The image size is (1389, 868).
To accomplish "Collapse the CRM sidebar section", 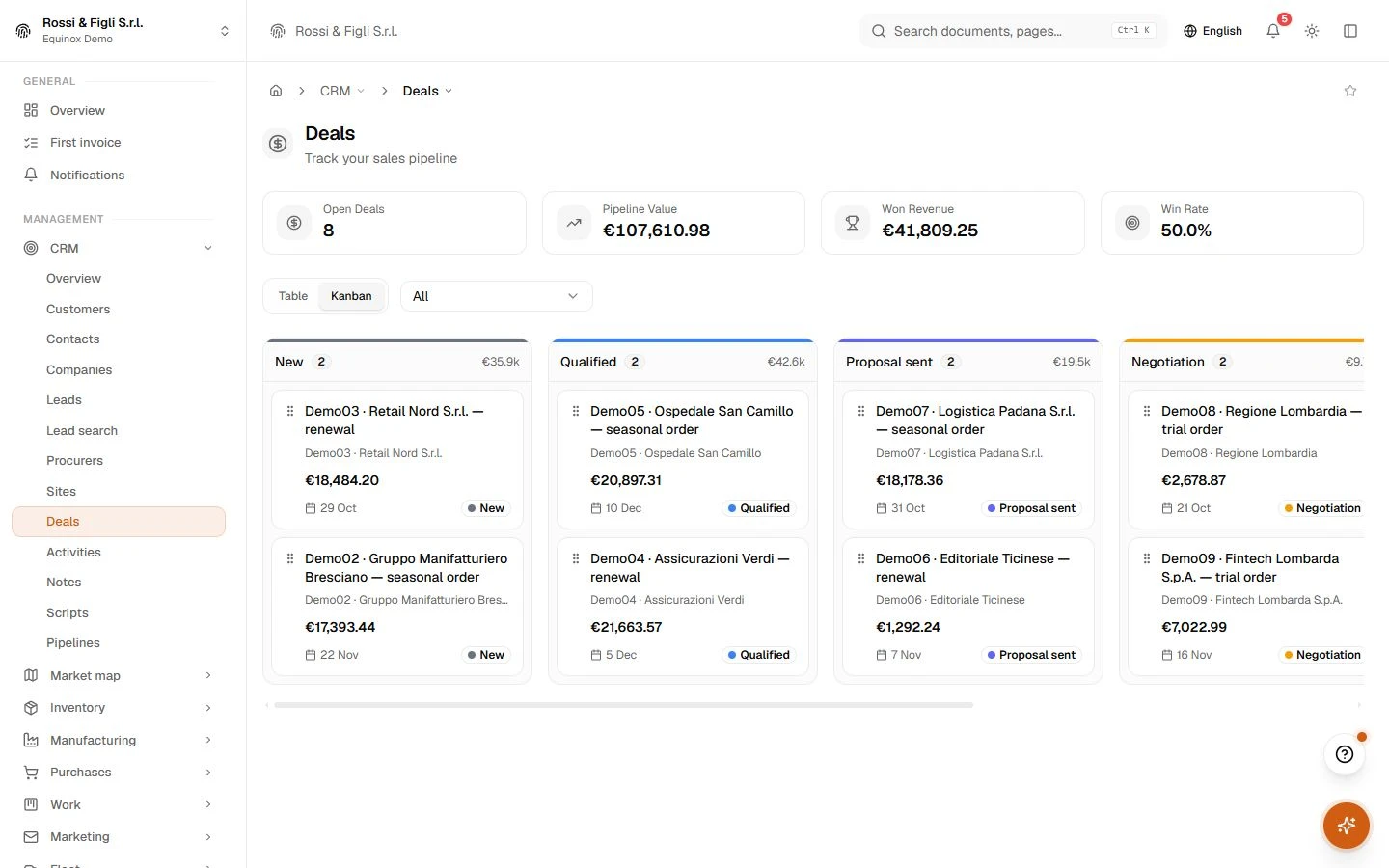I will (x=208, y=248).
